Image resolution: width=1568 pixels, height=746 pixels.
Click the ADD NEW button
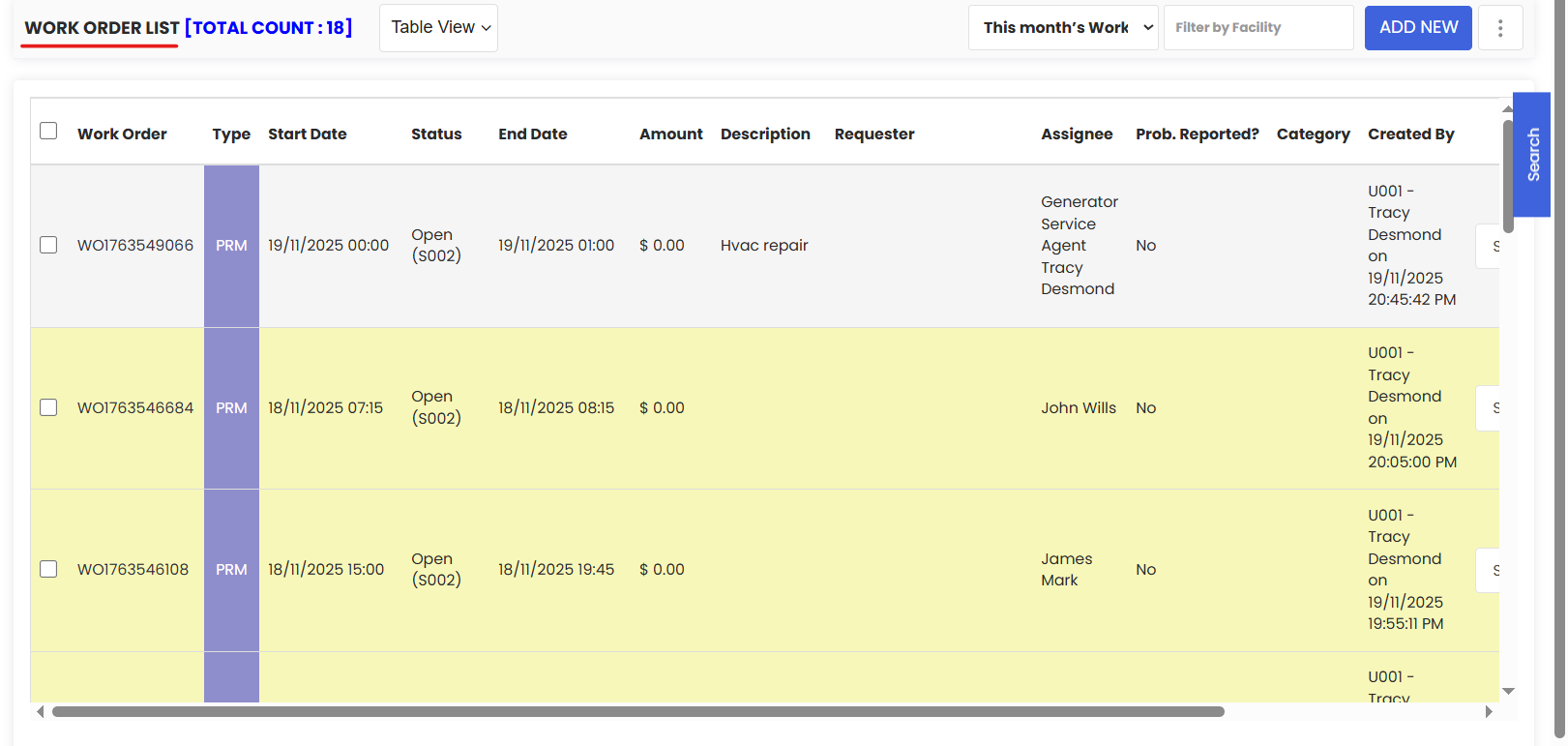pyautogui.click(x=1418, y=28)
